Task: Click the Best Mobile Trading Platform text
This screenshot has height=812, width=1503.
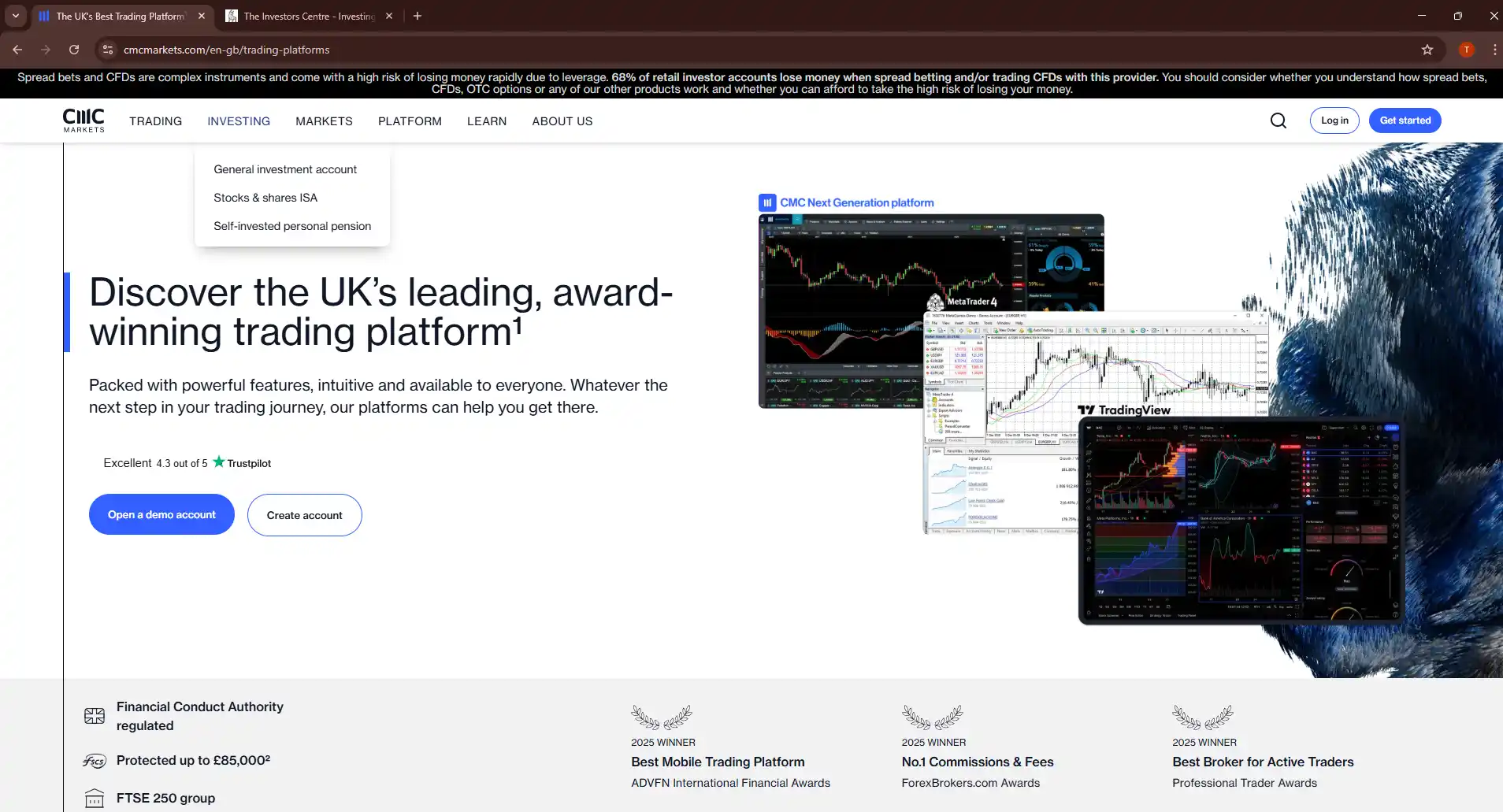Action: [x=718, y=762]
